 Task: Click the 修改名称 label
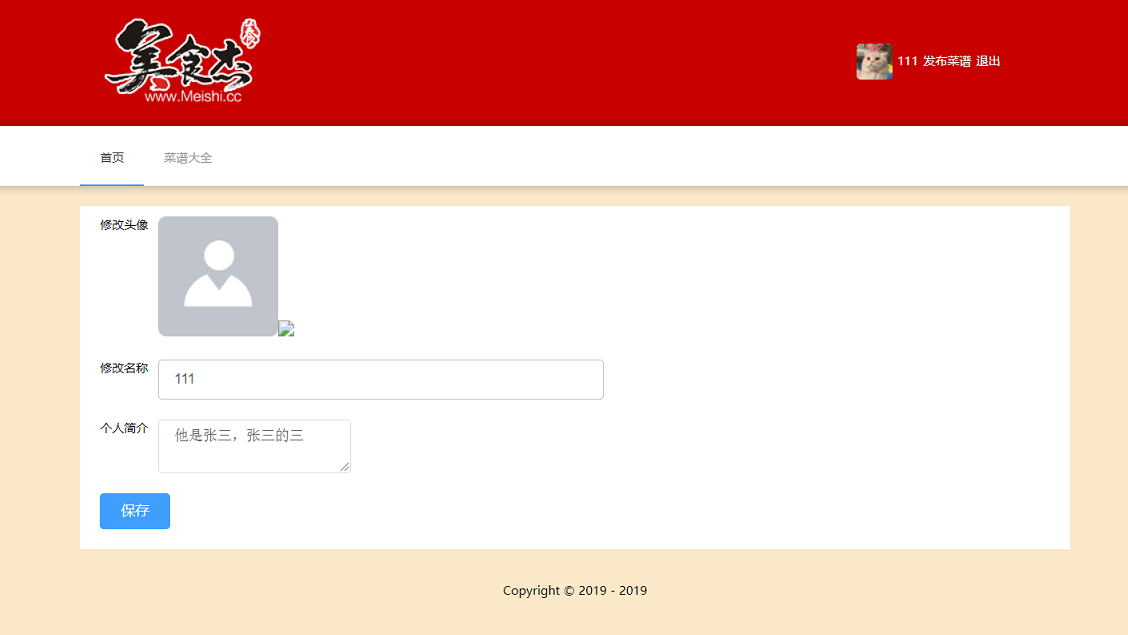pyautogui.click(x=124, y=368)
